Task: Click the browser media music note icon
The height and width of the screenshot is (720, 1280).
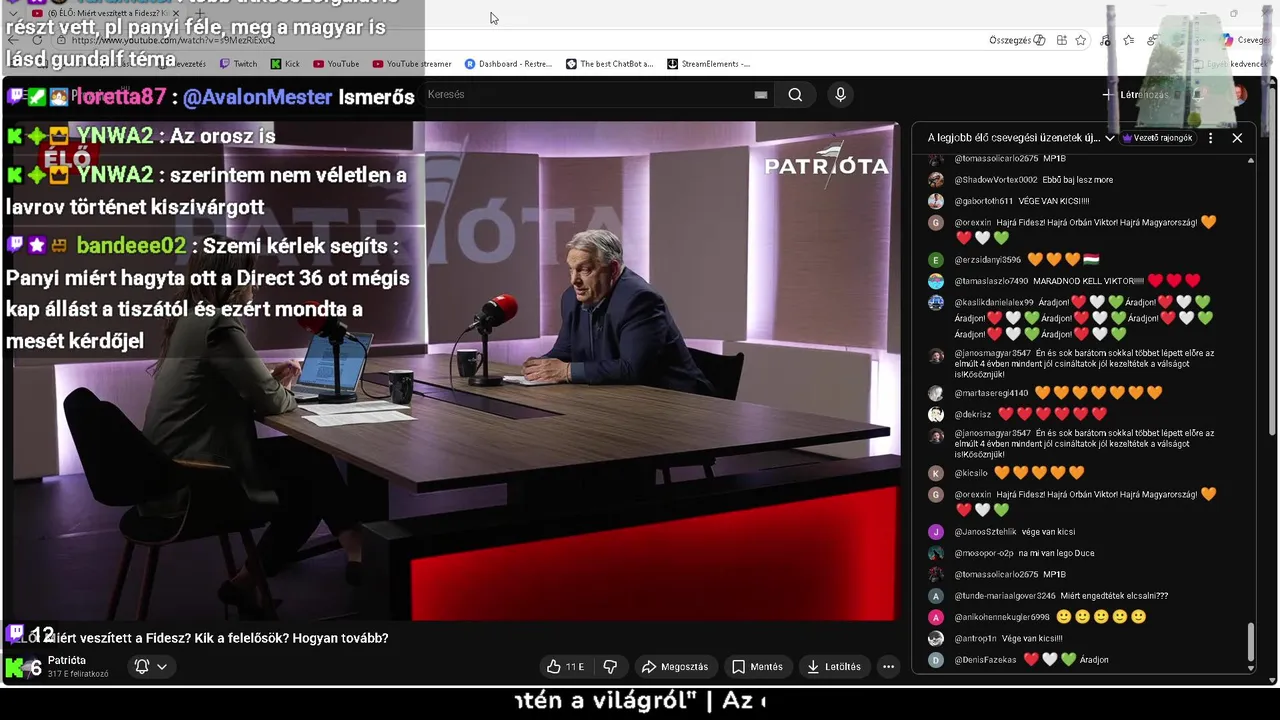Action: click(x=1104, y=40)
